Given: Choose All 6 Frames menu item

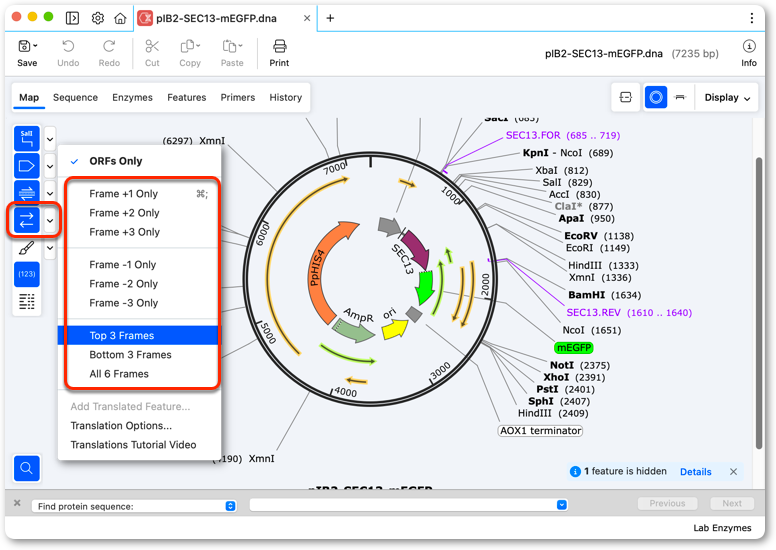Looking at the screenshot, I should [139, 374].
